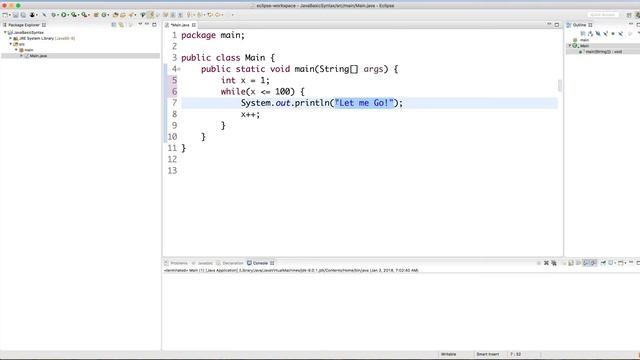Click Pin Console icon
Viewport: 640px width, 360px height.
603,263
